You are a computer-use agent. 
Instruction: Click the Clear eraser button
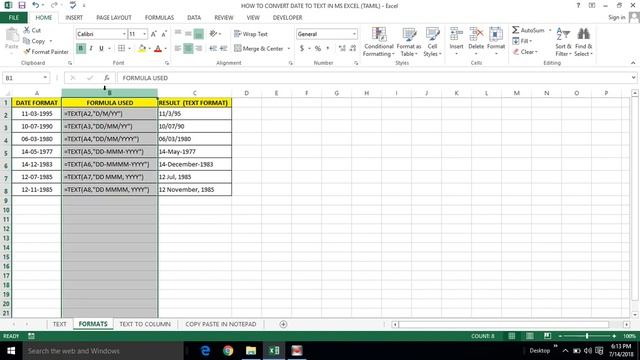[x=525, y=52]
